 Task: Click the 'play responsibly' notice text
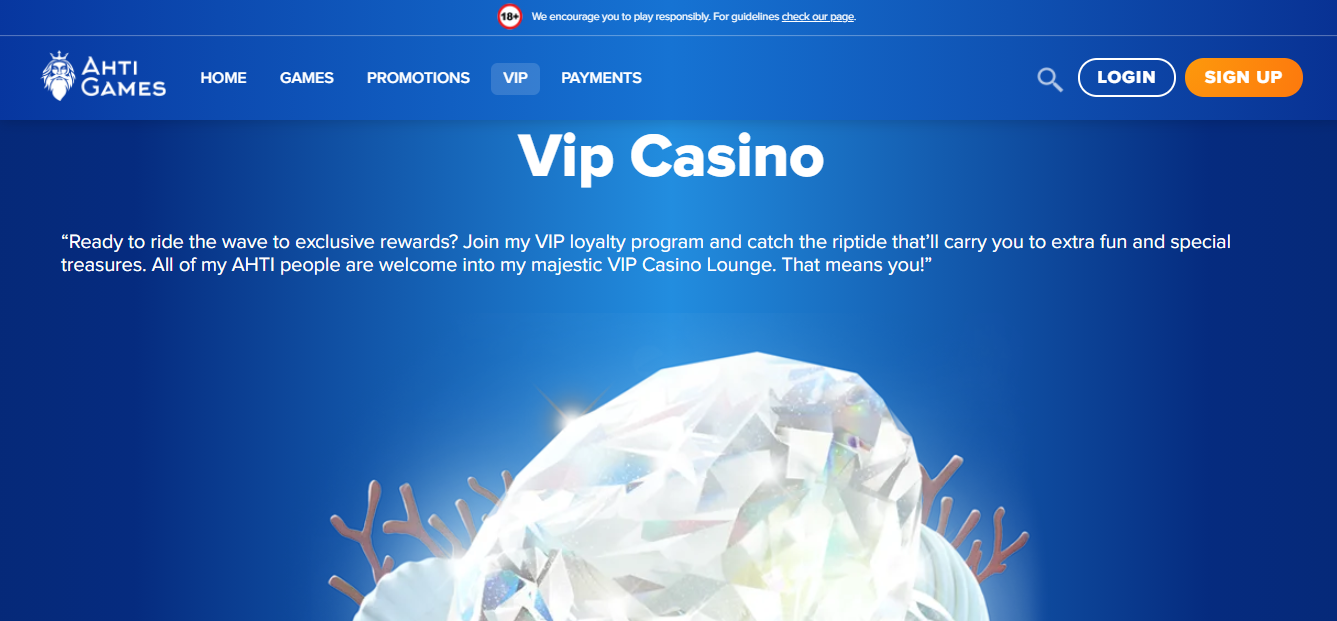click(x=656, y=17)
